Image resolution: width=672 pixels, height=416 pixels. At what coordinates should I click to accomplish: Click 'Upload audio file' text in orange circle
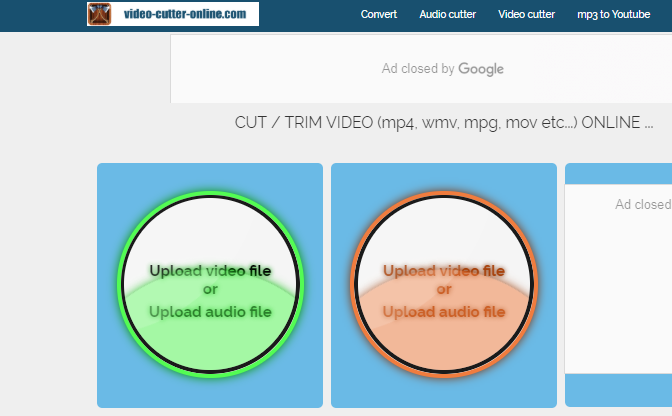[444, 311]
